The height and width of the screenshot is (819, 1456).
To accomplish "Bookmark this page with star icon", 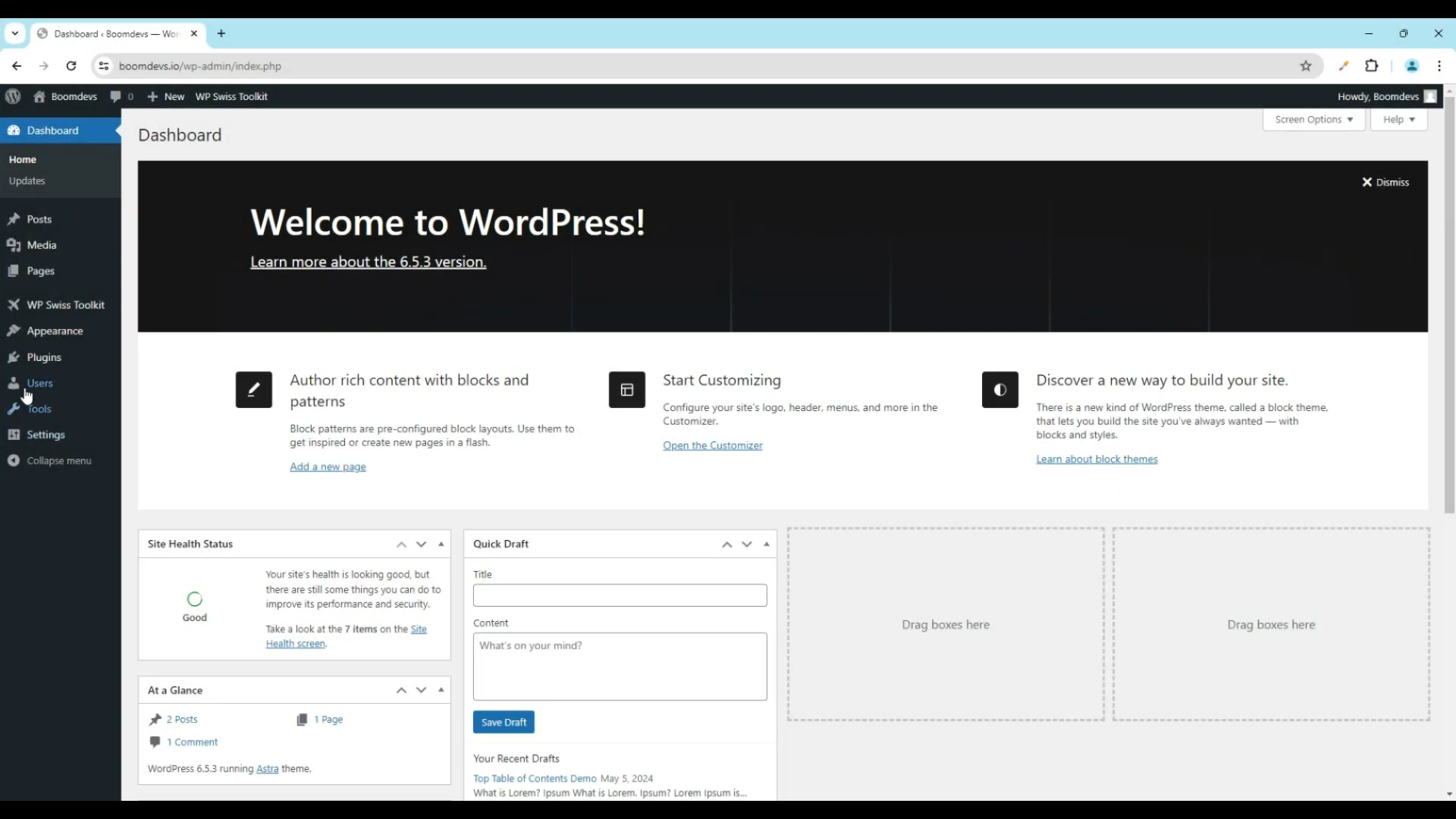I will point(1306,66).
